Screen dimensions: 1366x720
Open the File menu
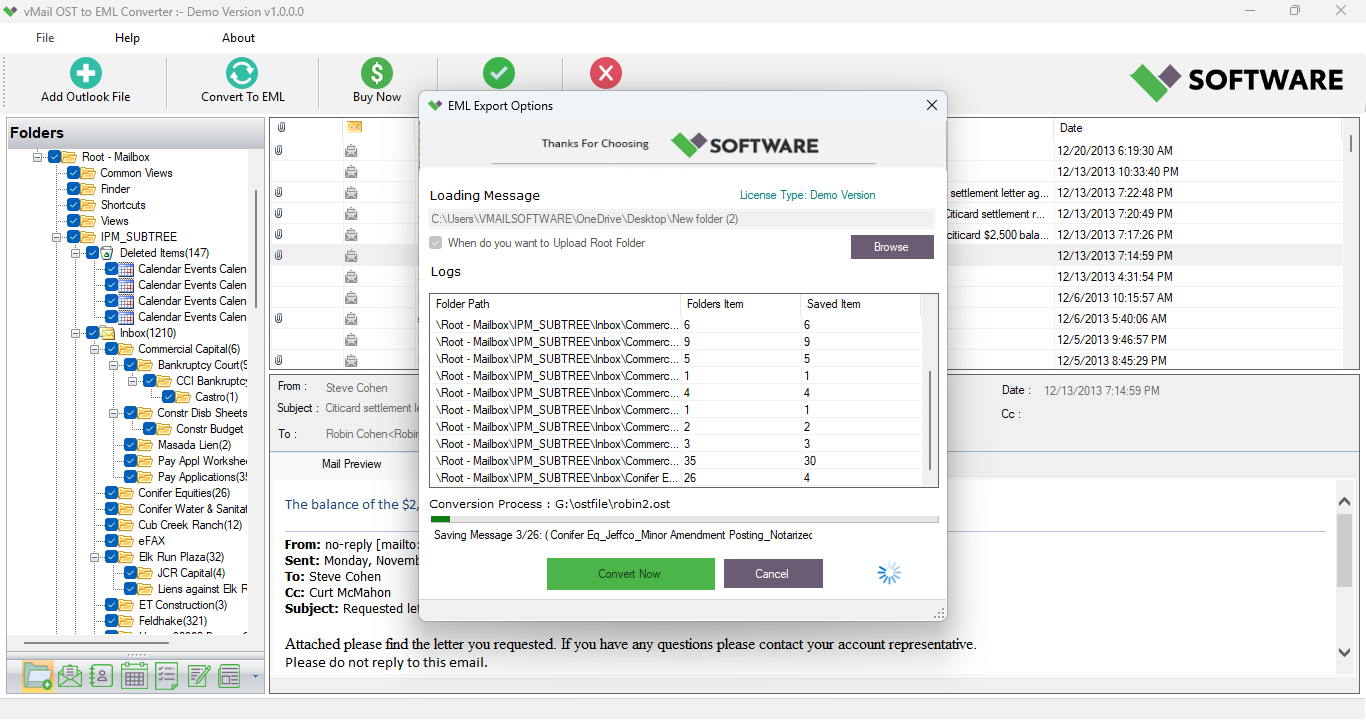click(44, 37)
